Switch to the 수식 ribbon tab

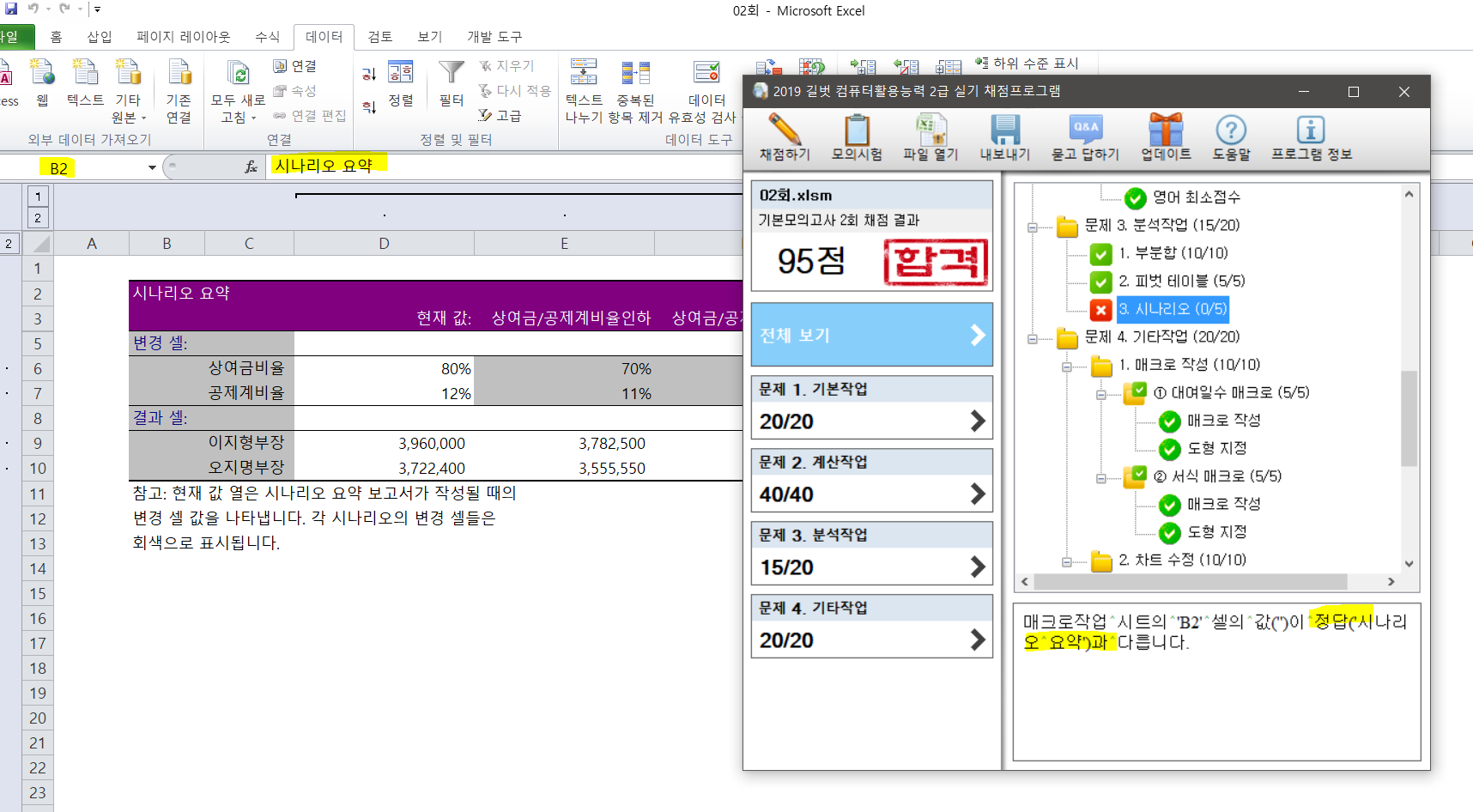point(267,37)
